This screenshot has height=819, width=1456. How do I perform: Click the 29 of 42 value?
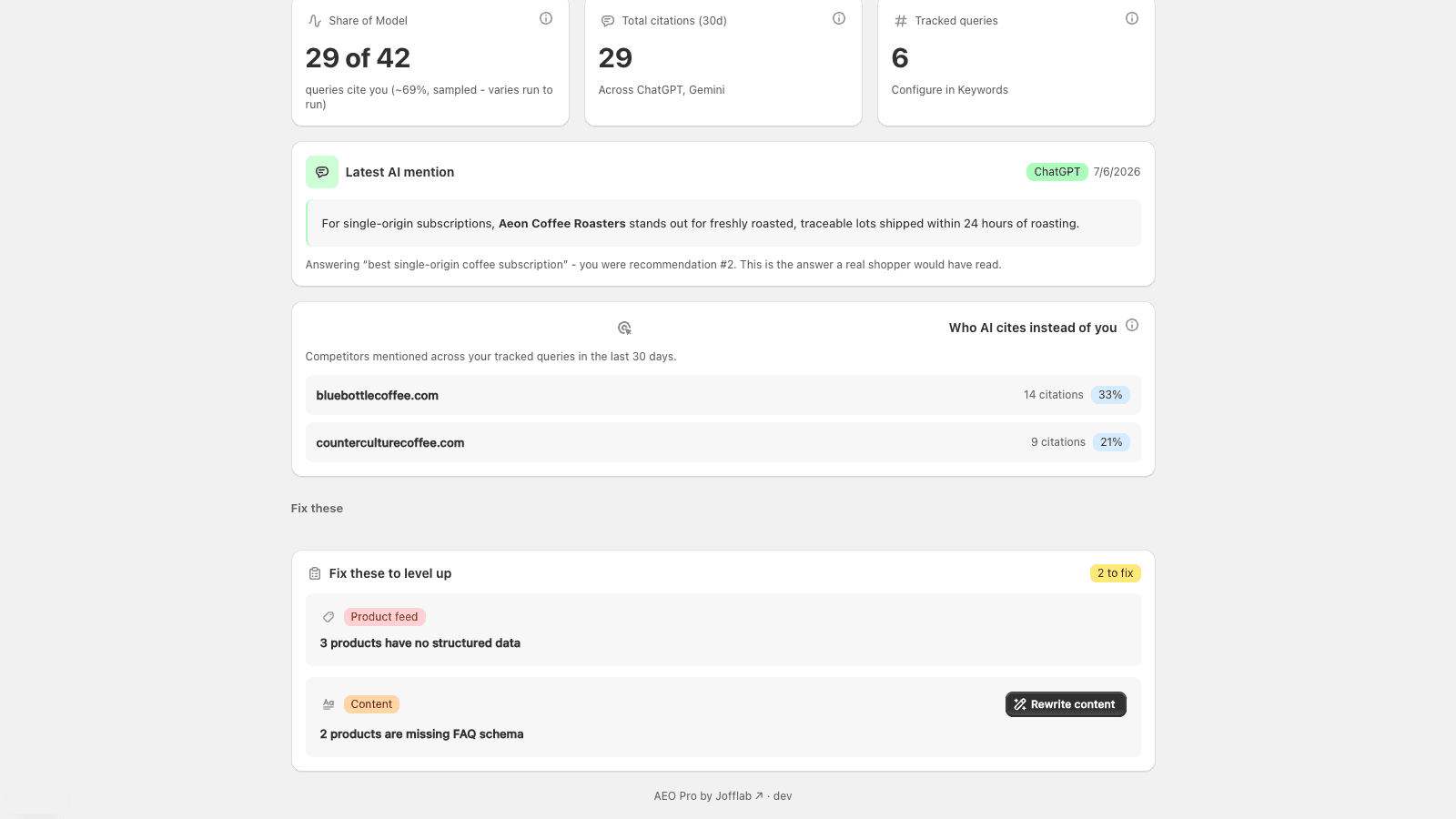coord(358,58)
